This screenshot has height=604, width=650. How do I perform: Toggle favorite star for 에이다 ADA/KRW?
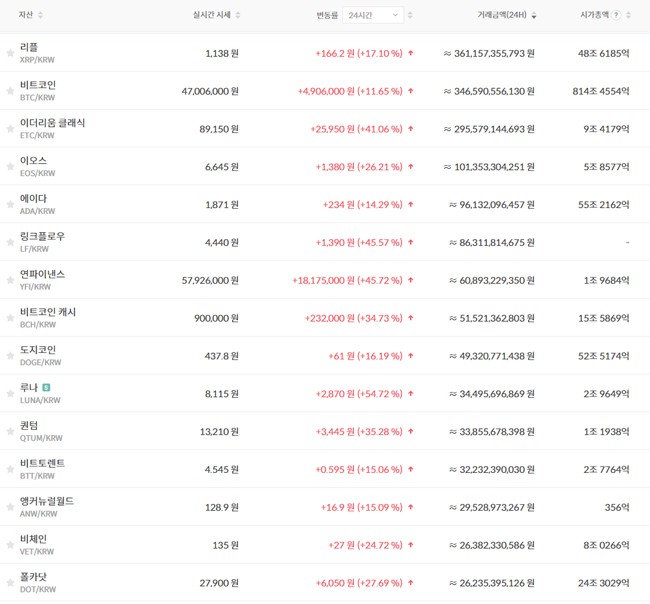(10, 204)
